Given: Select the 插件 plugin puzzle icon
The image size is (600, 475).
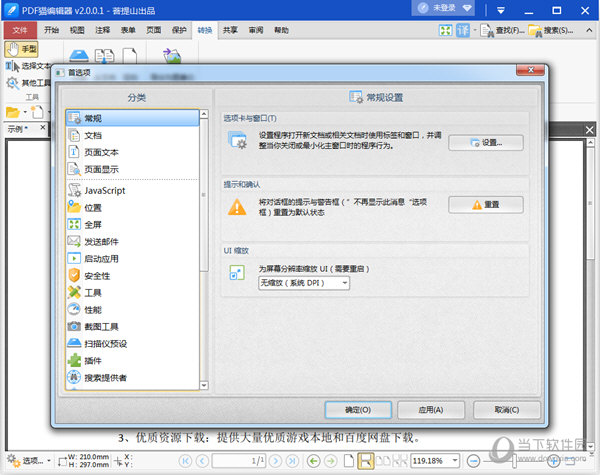Looking at the screenshot, I should pyautogui.click(x=74, y=360).
